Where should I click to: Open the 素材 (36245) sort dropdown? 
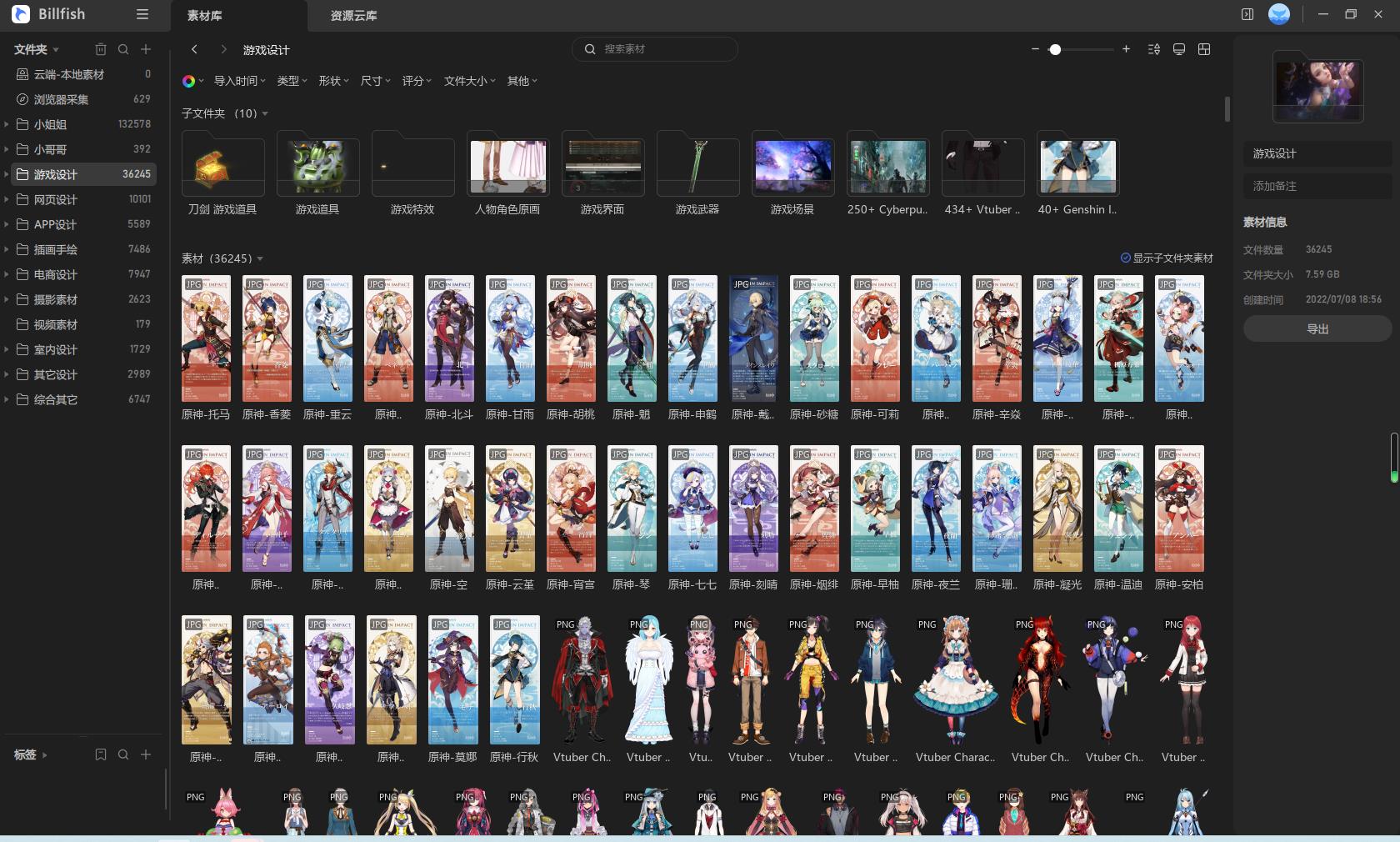point(260,258)
